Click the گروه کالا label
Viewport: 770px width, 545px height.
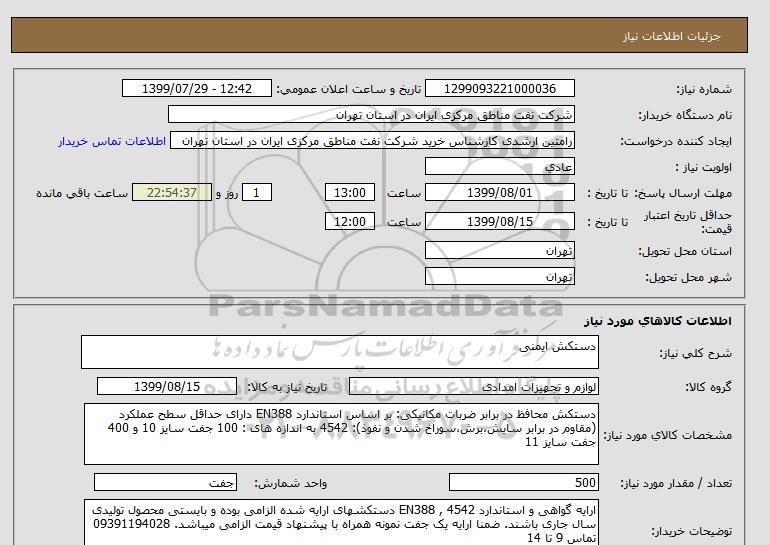[x=709, y=387]
